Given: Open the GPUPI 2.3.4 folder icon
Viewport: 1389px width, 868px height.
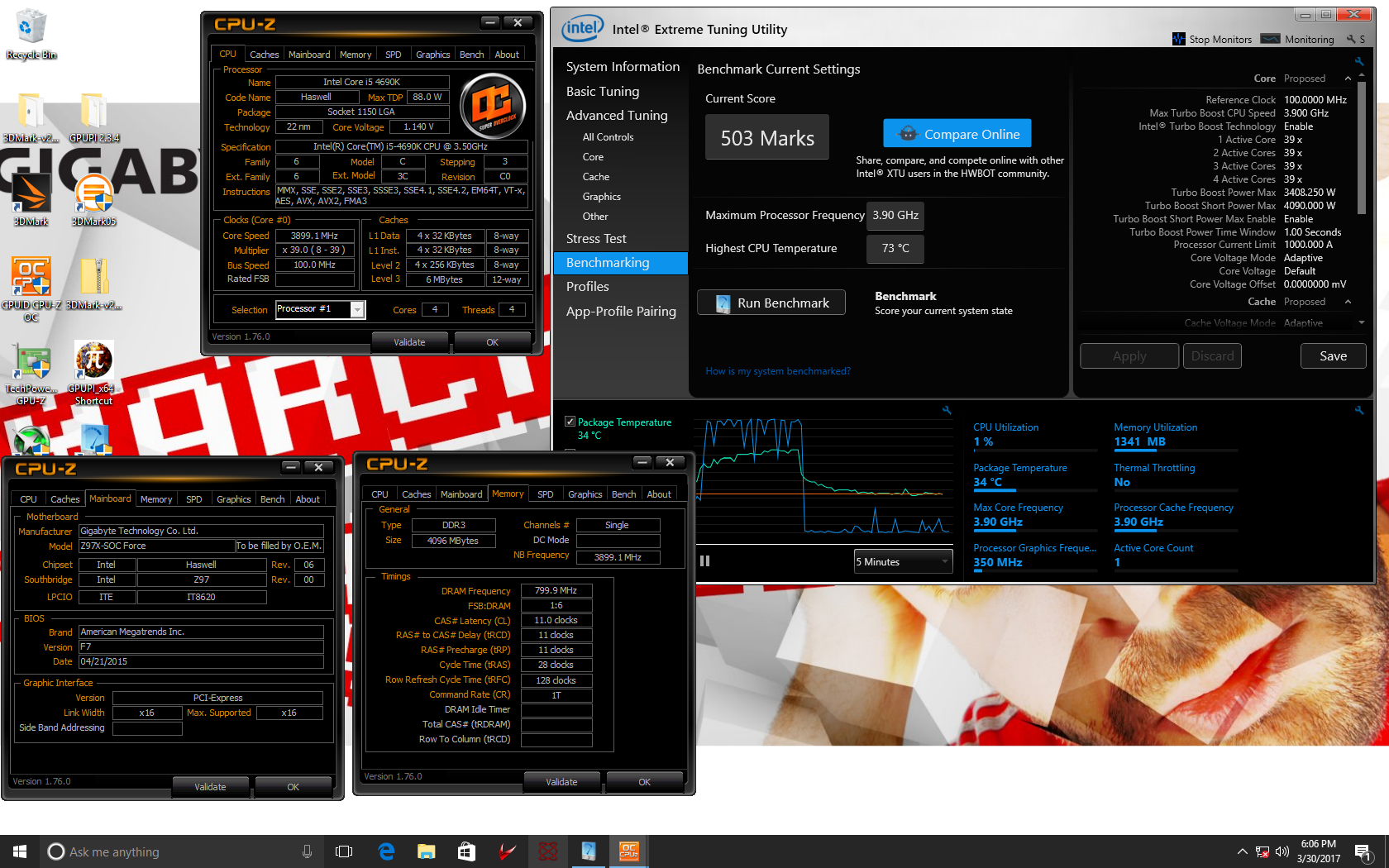Looking at the screenshot, I should click(93, 117).
